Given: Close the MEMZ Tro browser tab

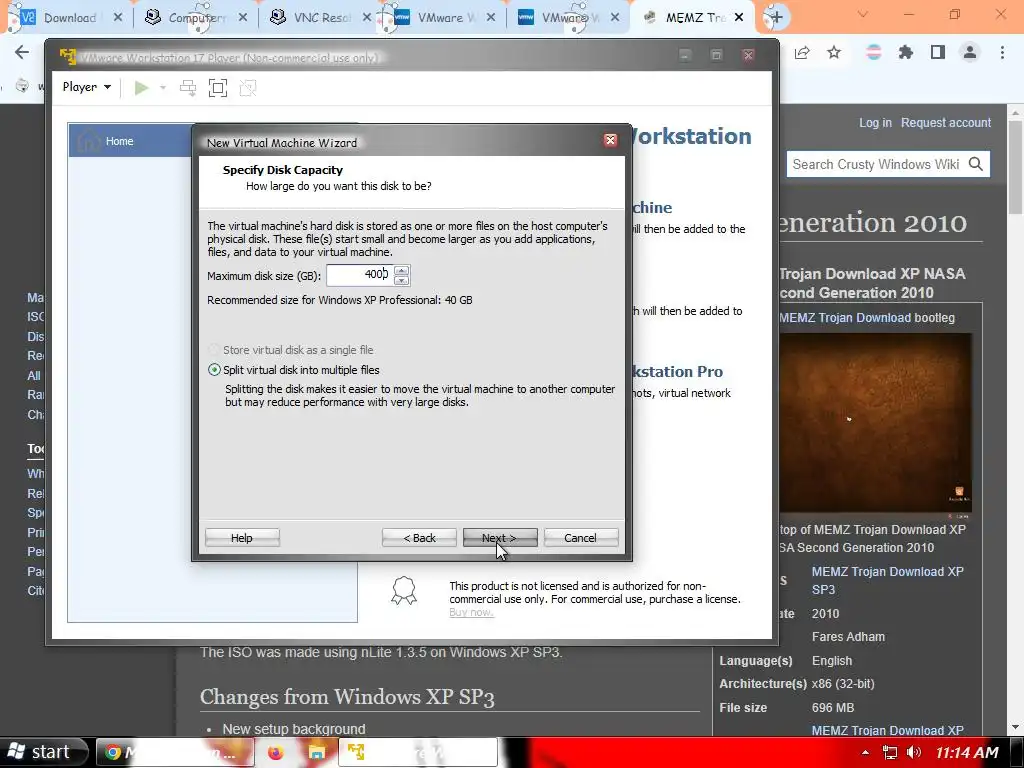Looking at the screenshot, I should [739, 18].
